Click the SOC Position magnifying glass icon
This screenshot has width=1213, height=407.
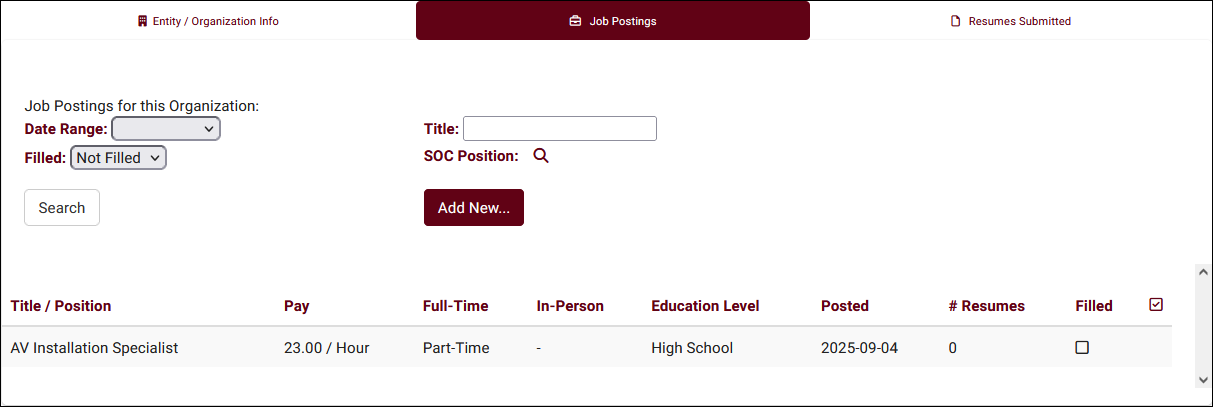point(541,156)
